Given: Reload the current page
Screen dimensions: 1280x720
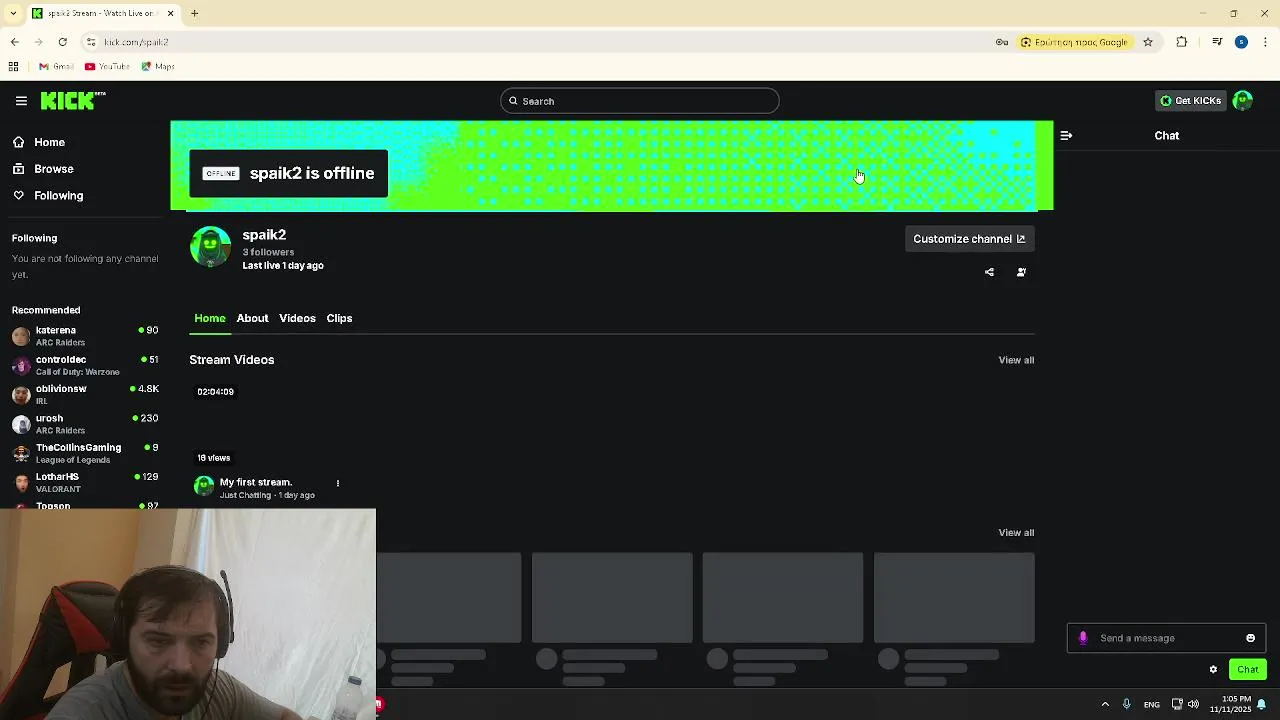Looking at the screenshot, I should tap(62, 42).
